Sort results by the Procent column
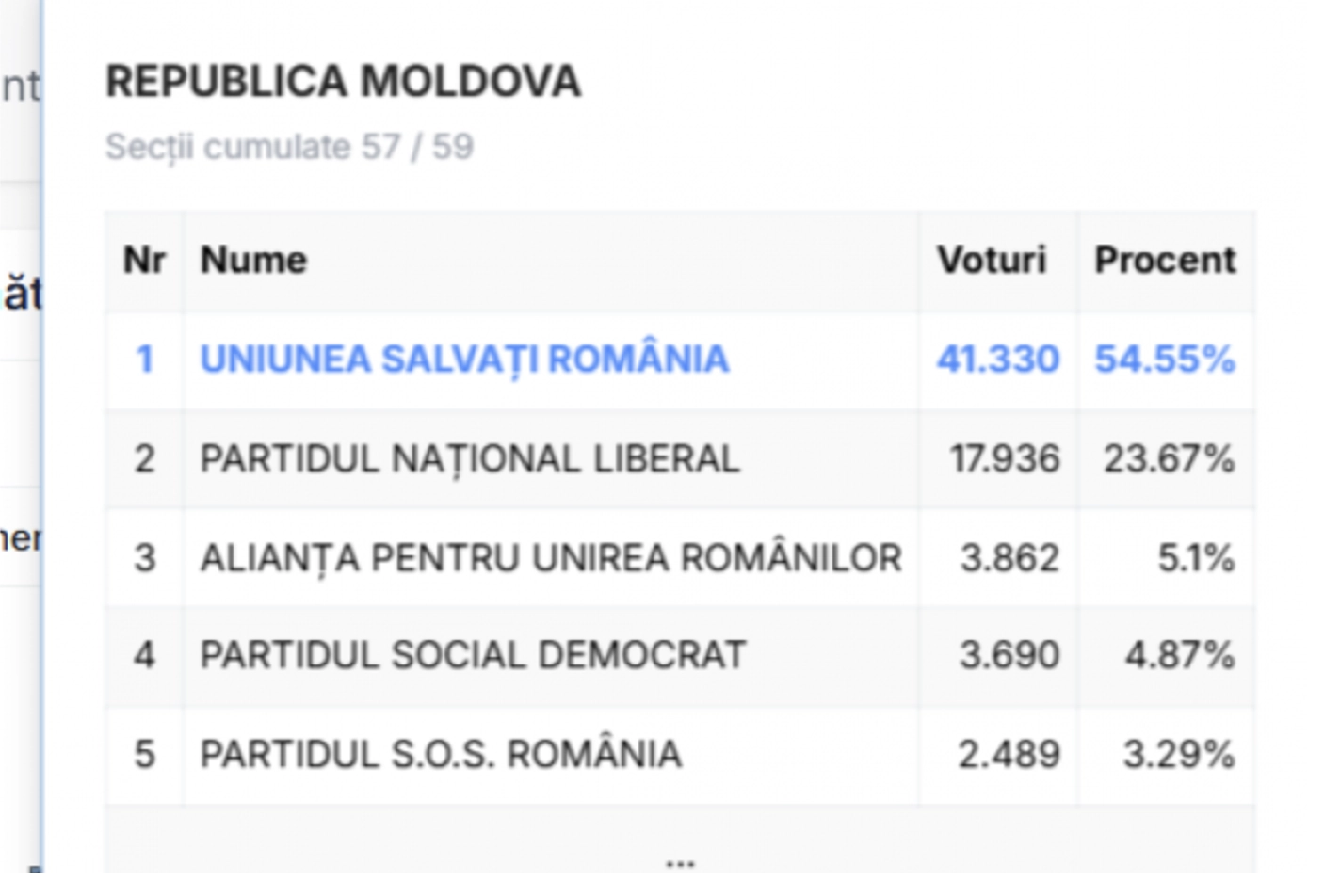The image size is (1324, 896). point(1165,260)
